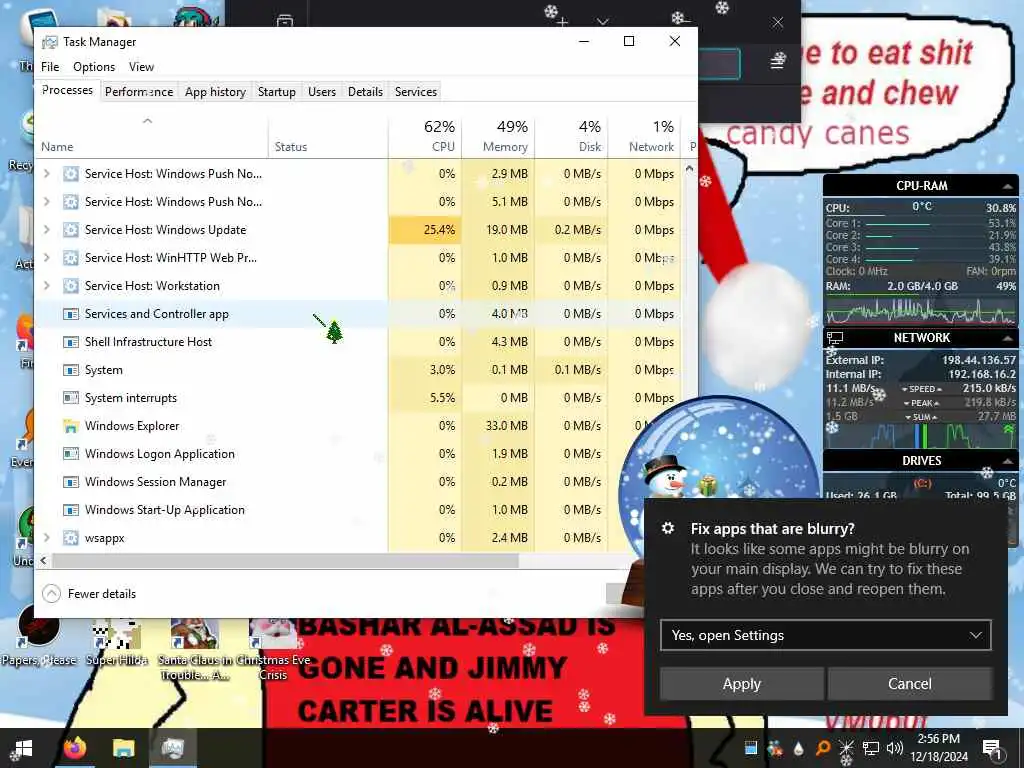
Task: Open the Options menu in Task Manager
Action: tap(94, 67)
